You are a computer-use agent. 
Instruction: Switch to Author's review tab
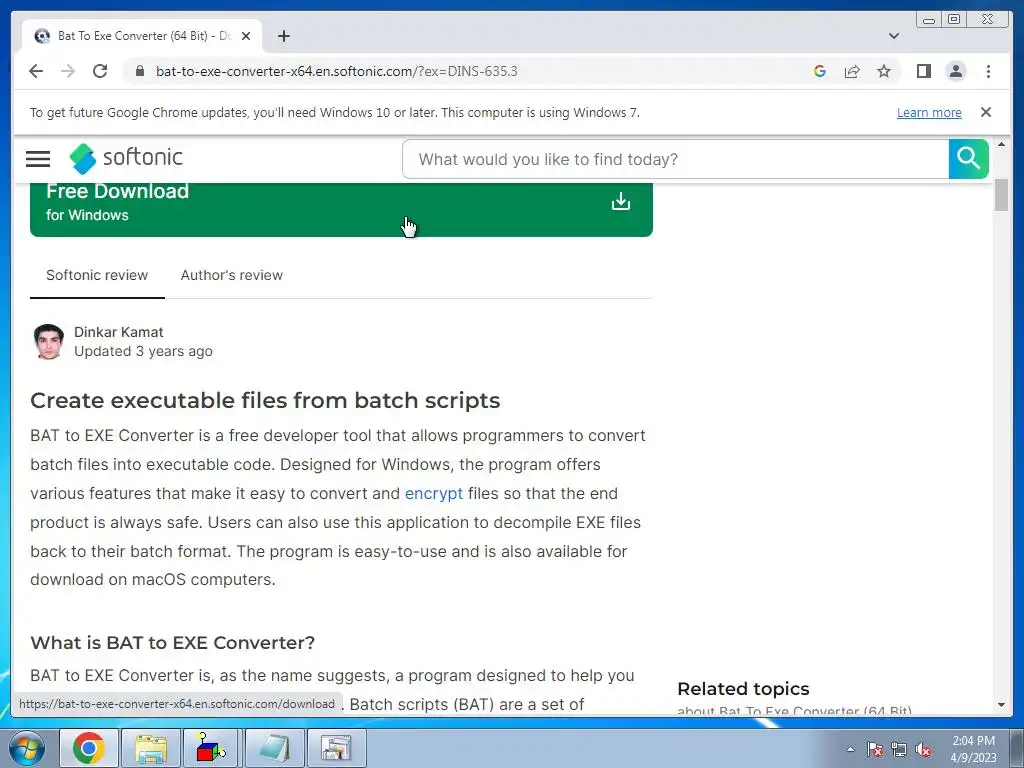click(232, 275)
